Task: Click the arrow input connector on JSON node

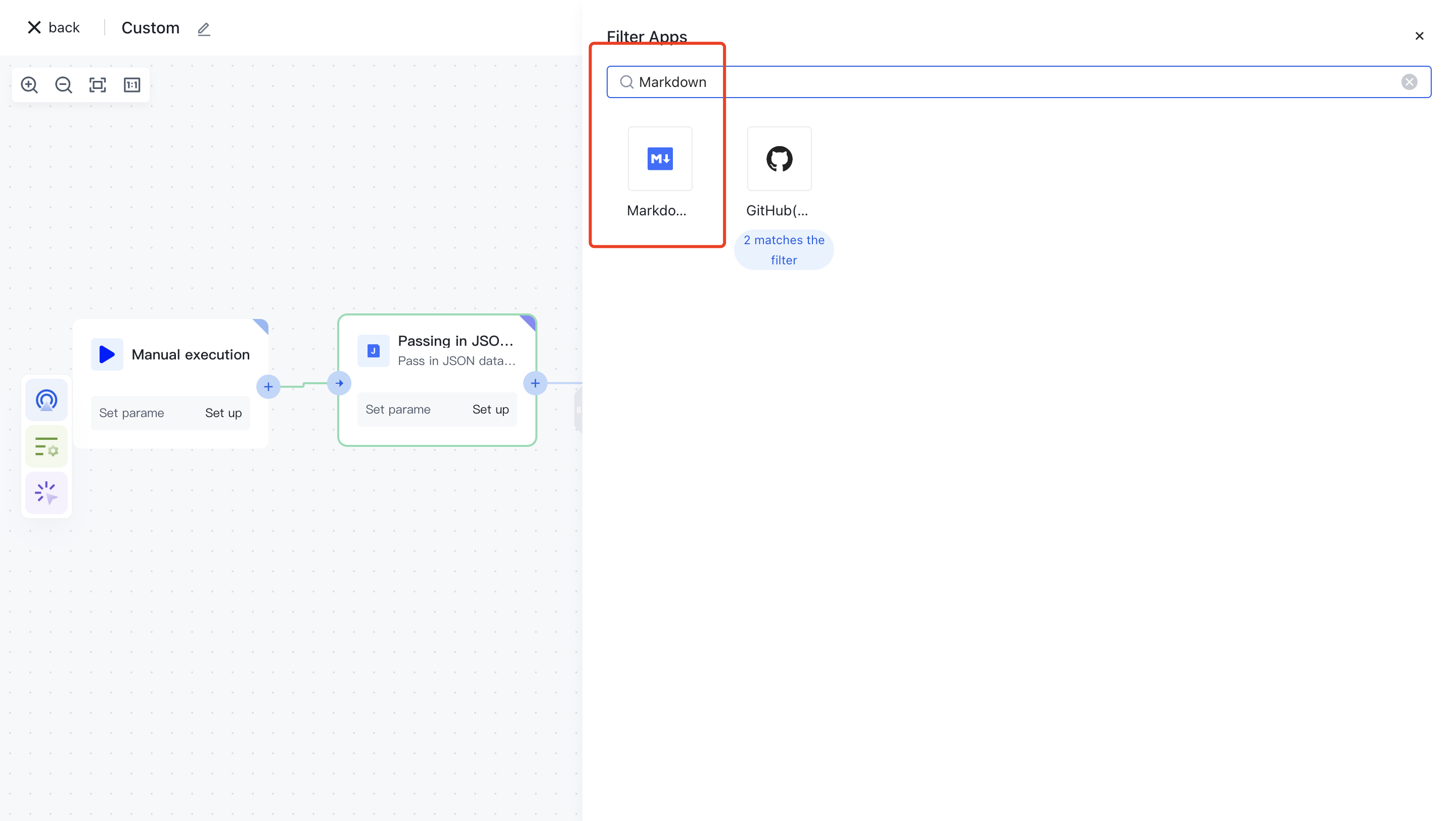Action: click(x=339, y=384)
